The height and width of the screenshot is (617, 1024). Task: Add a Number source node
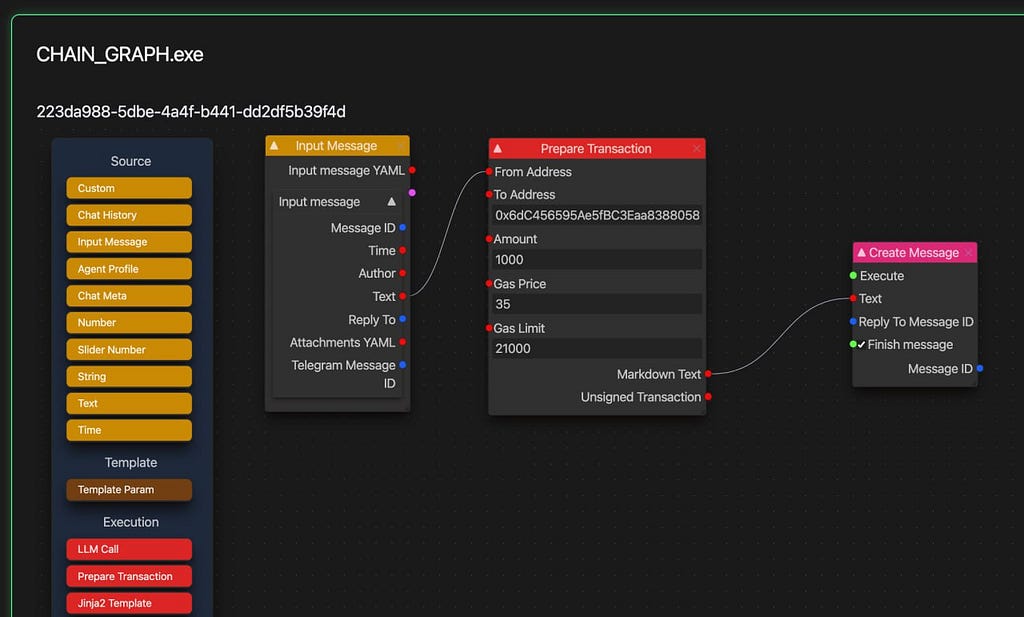tap(129, 323)
